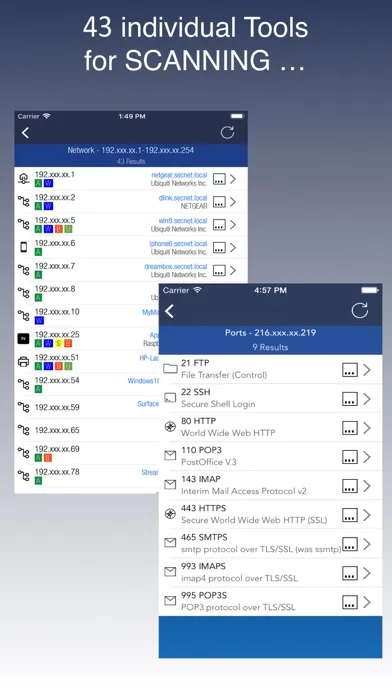Go back from the Network scan screen
Viewport: 392px width, 696px height.
click(25, 132)
